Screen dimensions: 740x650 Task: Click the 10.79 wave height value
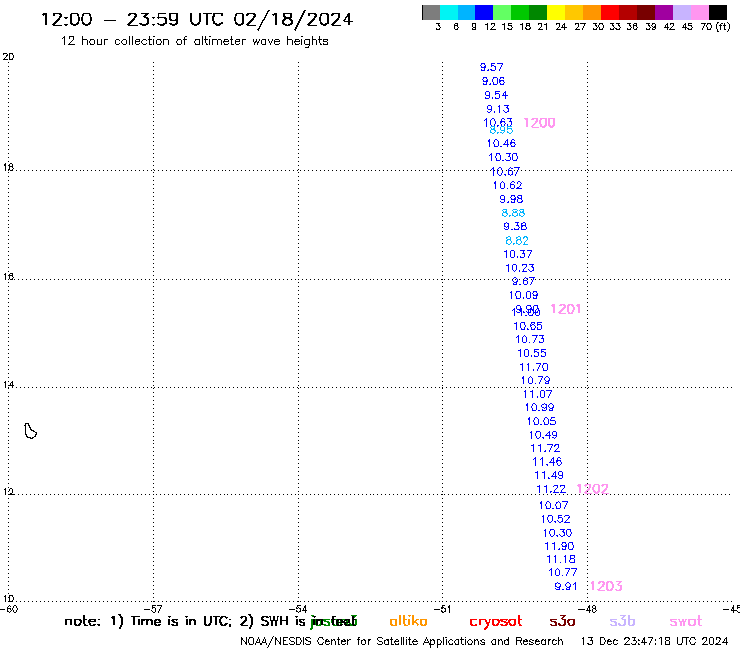535,380
